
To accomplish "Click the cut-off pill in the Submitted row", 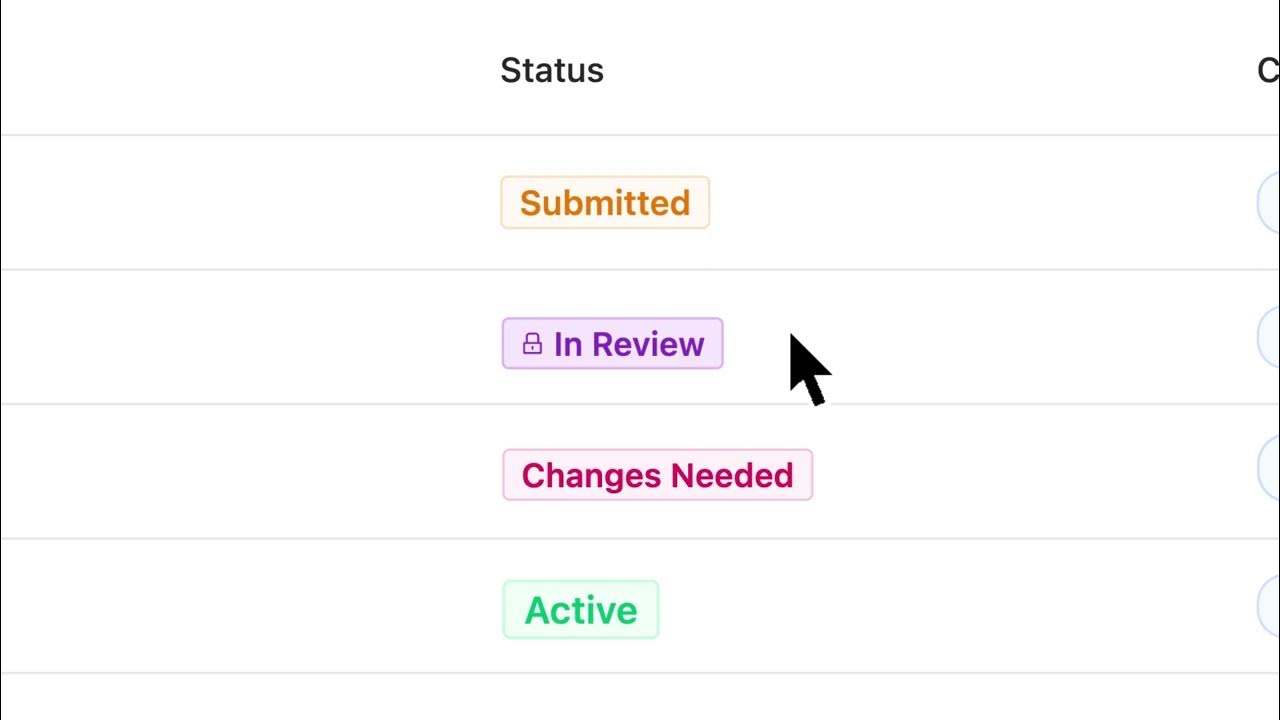I will 1269,203.
